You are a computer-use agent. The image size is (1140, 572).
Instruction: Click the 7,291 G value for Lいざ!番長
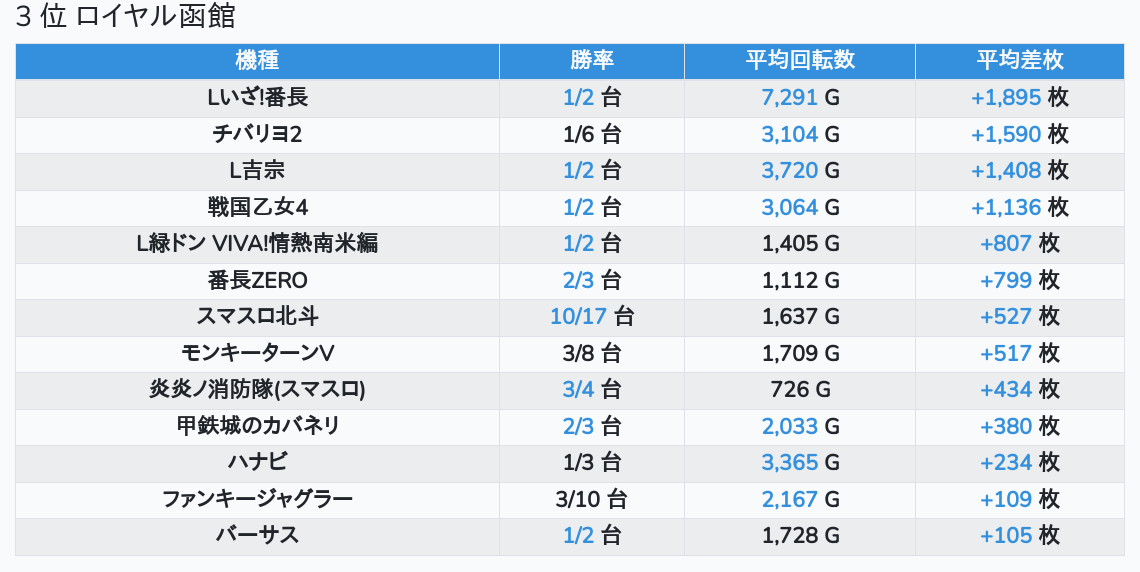[800, 98]
